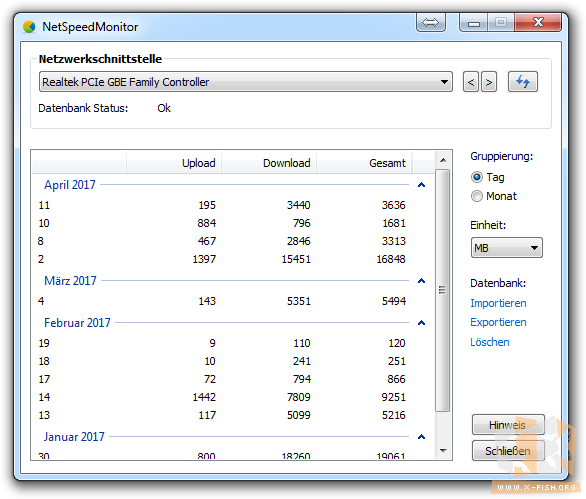Click the Löschen database link
Image resolution: width=586 pixels, height=499 pixels.
point(490,342)
